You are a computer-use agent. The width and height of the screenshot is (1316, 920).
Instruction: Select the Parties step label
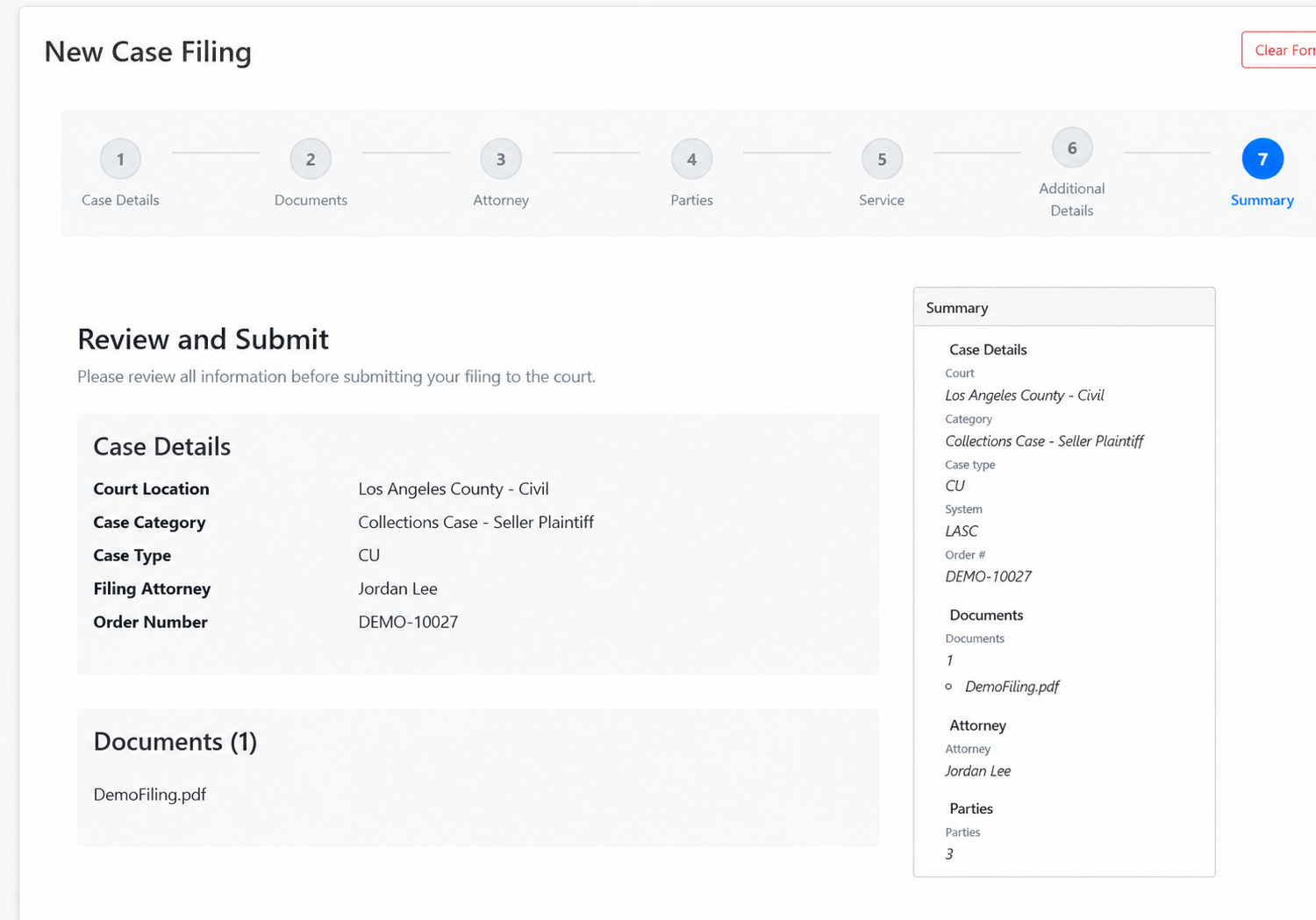[x=691, y=200]
